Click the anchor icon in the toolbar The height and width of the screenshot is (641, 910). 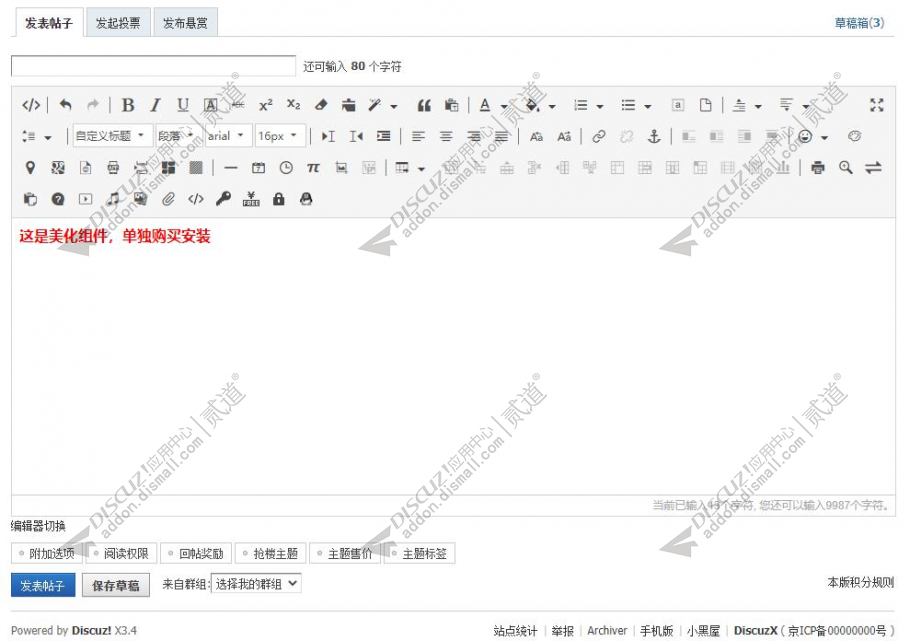tap(654, 136)
